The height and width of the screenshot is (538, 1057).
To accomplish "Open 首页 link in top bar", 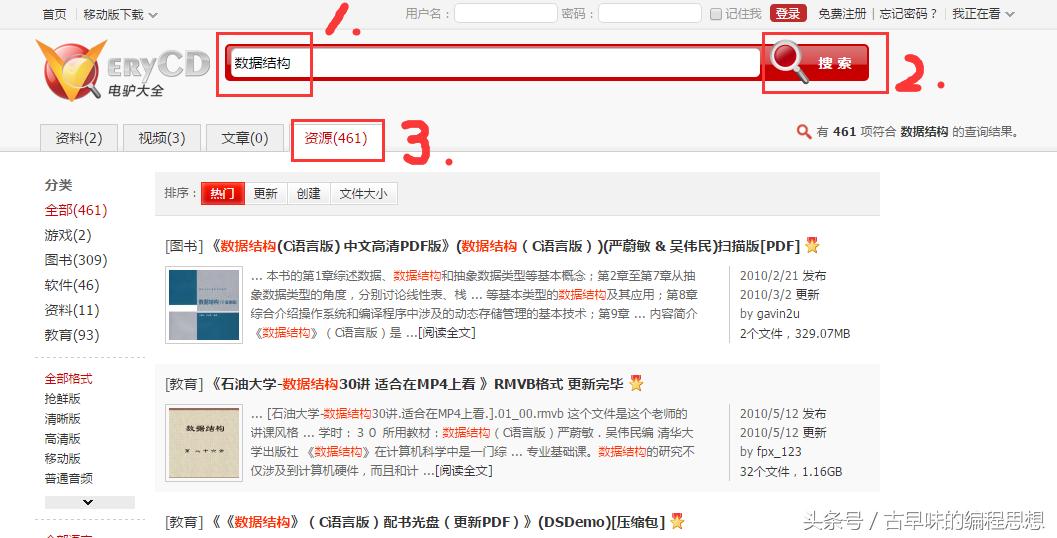I will pyautogui.click(x=55, y=14).
